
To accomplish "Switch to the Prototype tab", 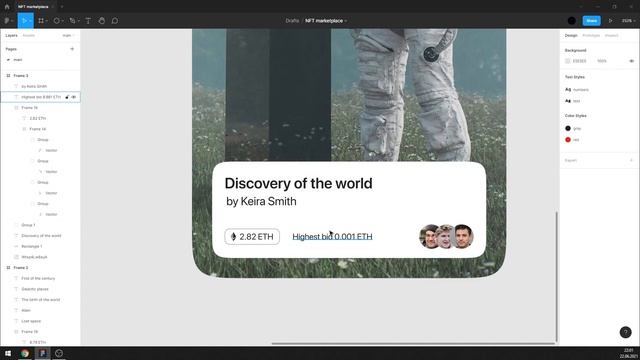I will click(x=591, y=36).
